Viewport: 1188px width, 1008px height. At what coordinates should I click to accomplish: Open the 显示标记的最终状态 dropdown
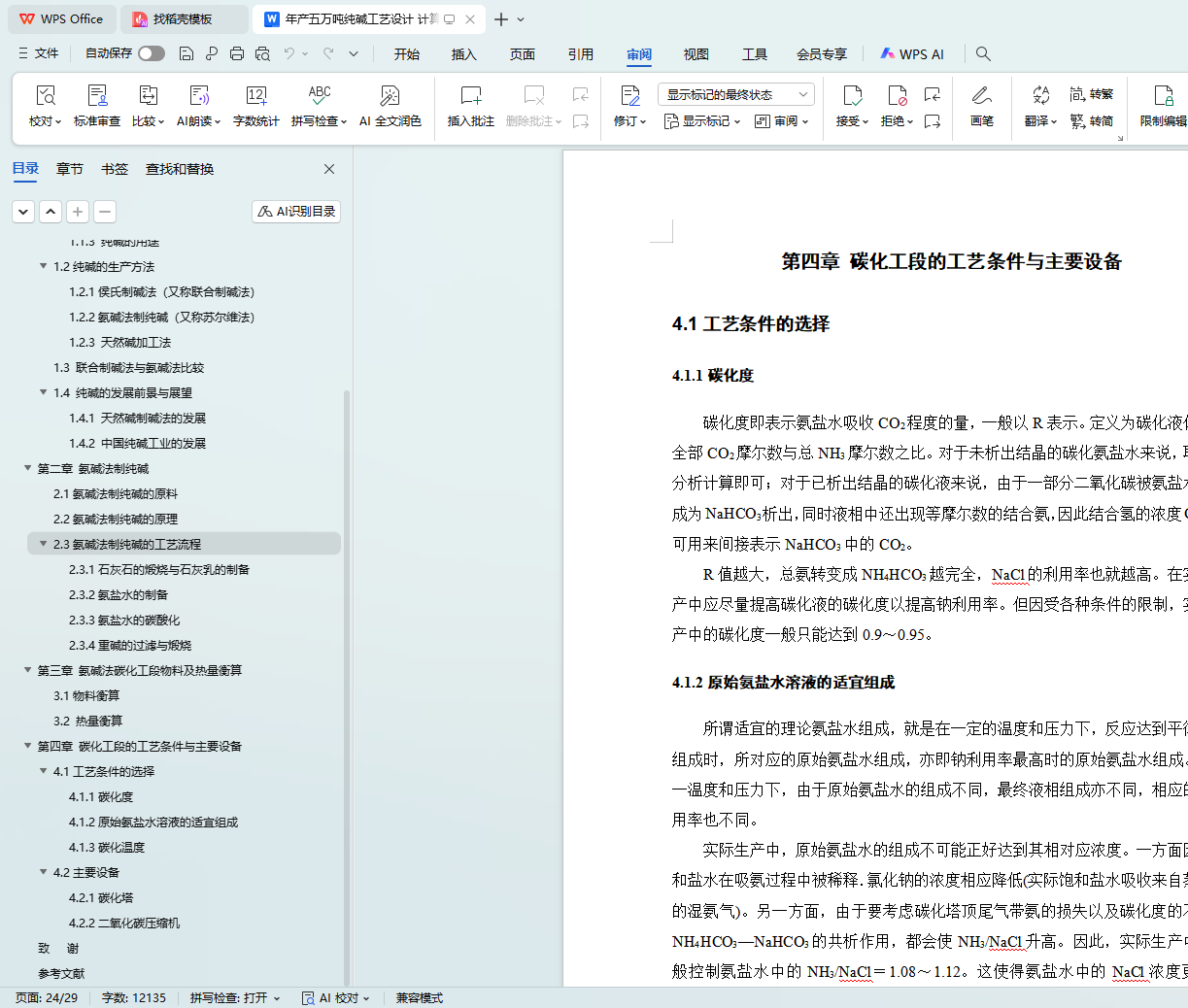(x=735, y=94)
